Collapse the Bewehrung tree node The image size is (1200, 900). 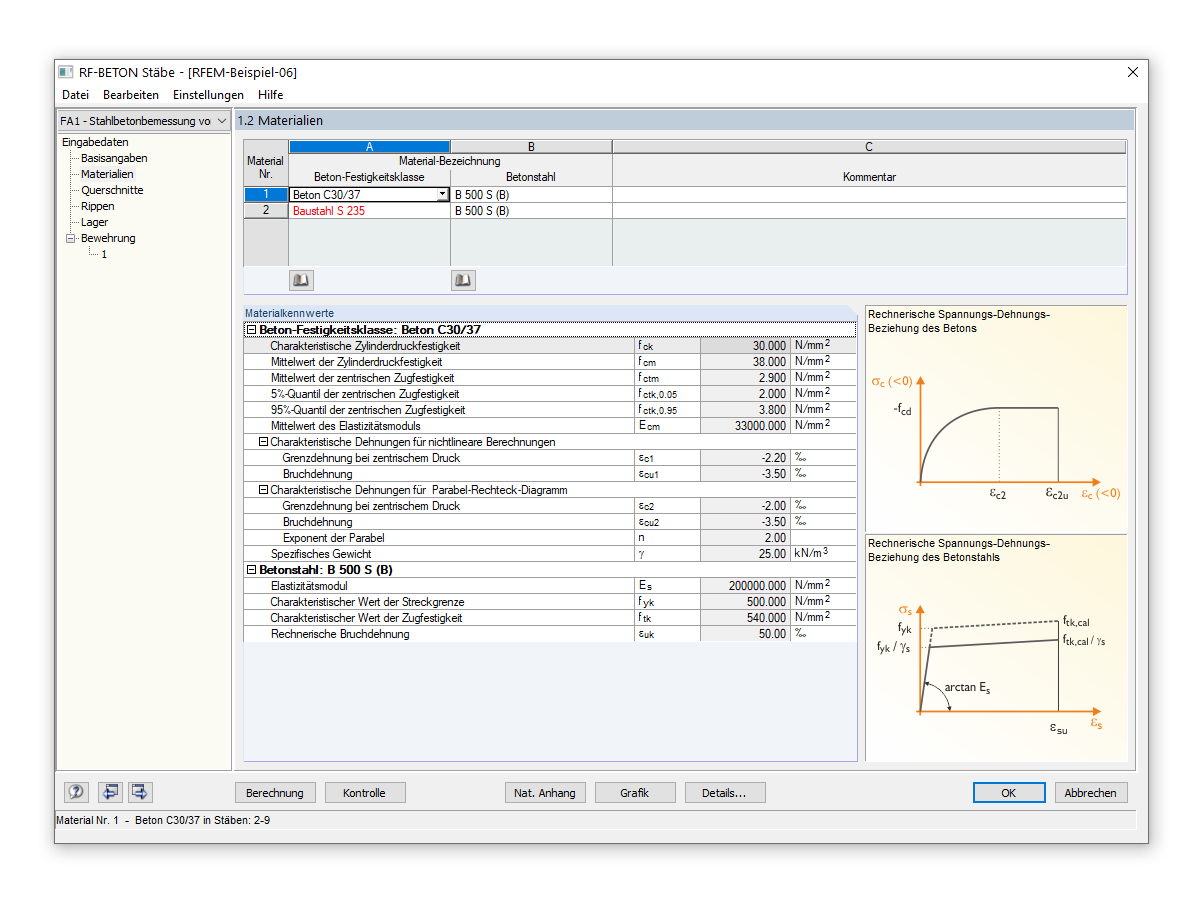(71, 238)
